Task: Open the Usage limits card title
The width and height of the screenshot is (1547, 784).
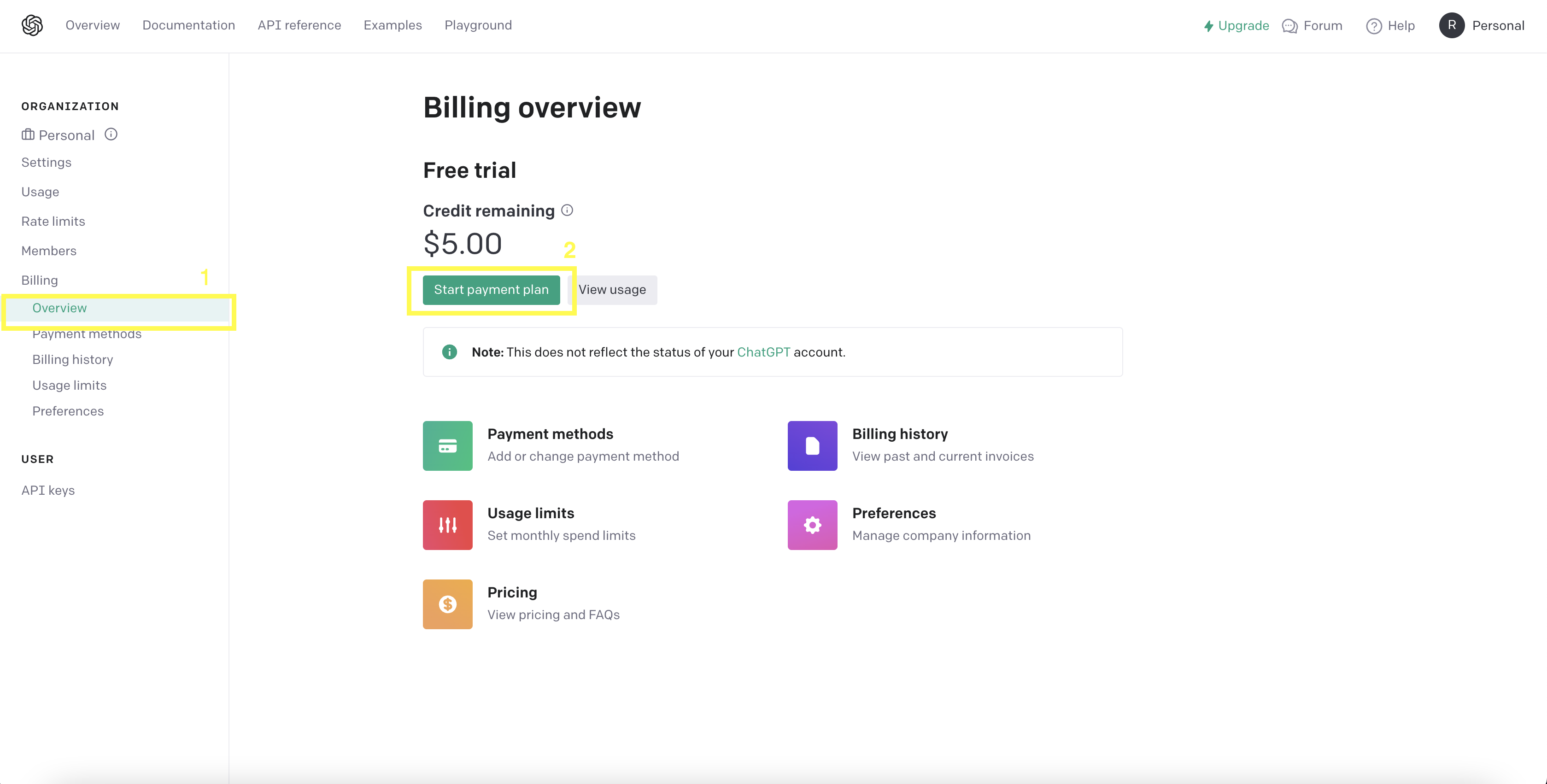Action: pos(531,513)
